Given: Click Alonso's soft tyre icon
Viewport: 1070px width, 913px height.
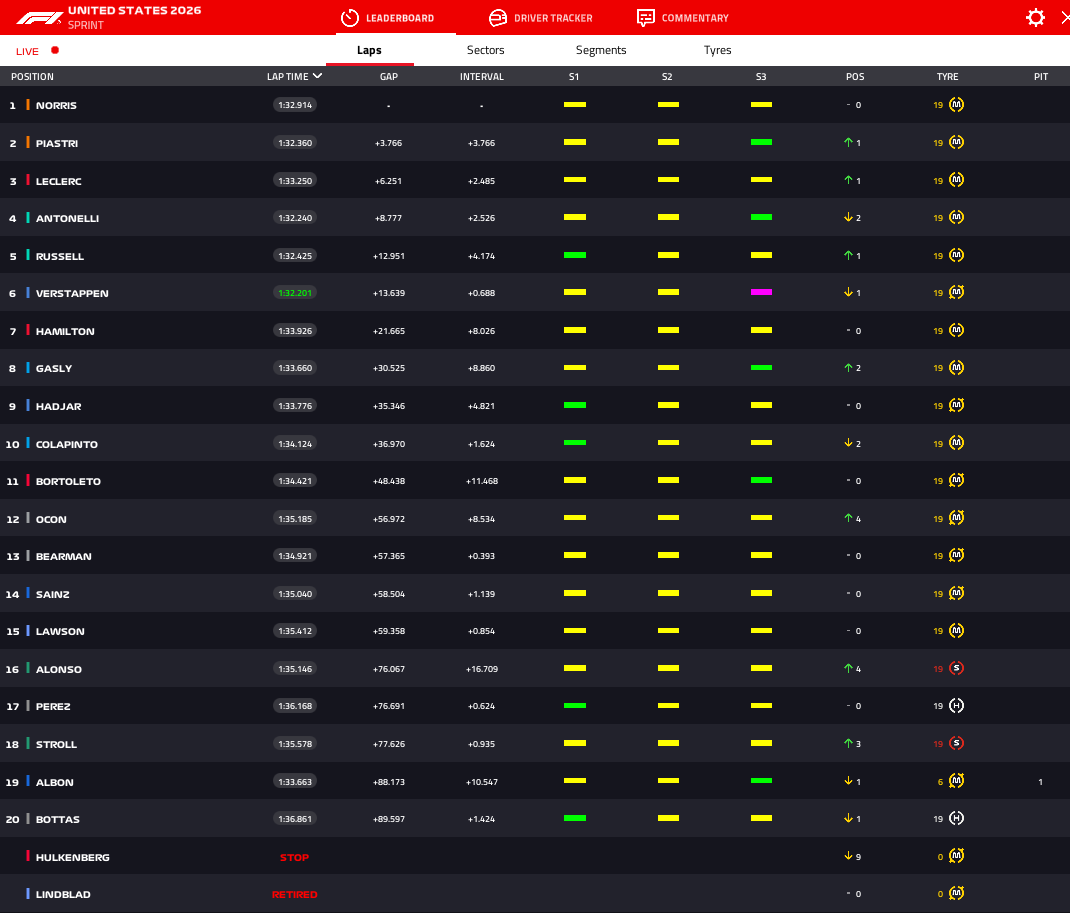Looking at the screenshot, I should coord(956,669).
